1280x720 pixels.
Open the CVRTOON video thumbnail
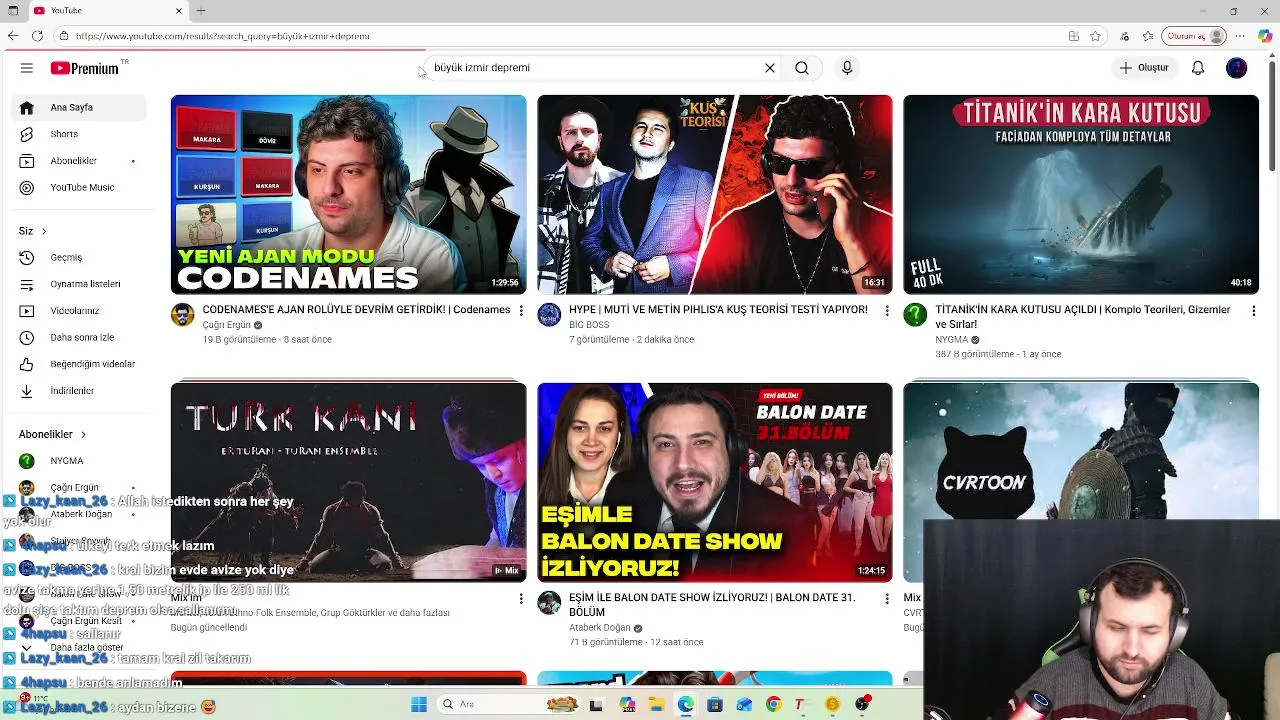1081,450
